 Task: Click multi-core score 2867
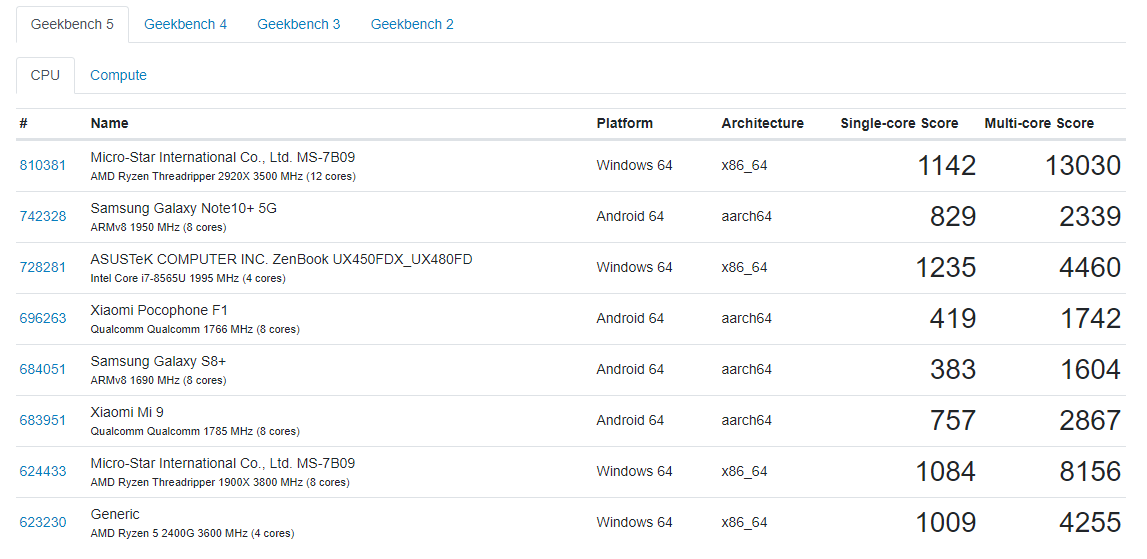pyautogui.click(x=1090, y=421)
